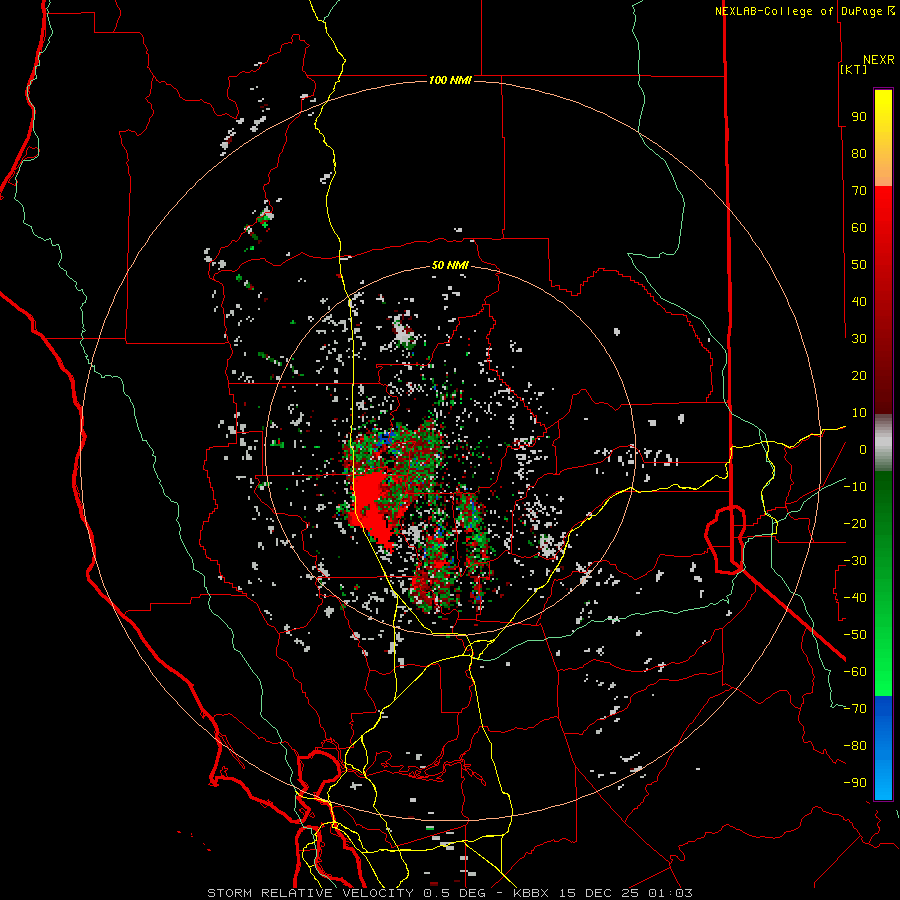Image resolution: width=900 pixels, height=900 pixels.
Task: Click the 30 value on the velocity scale
Action: point(859,339)
